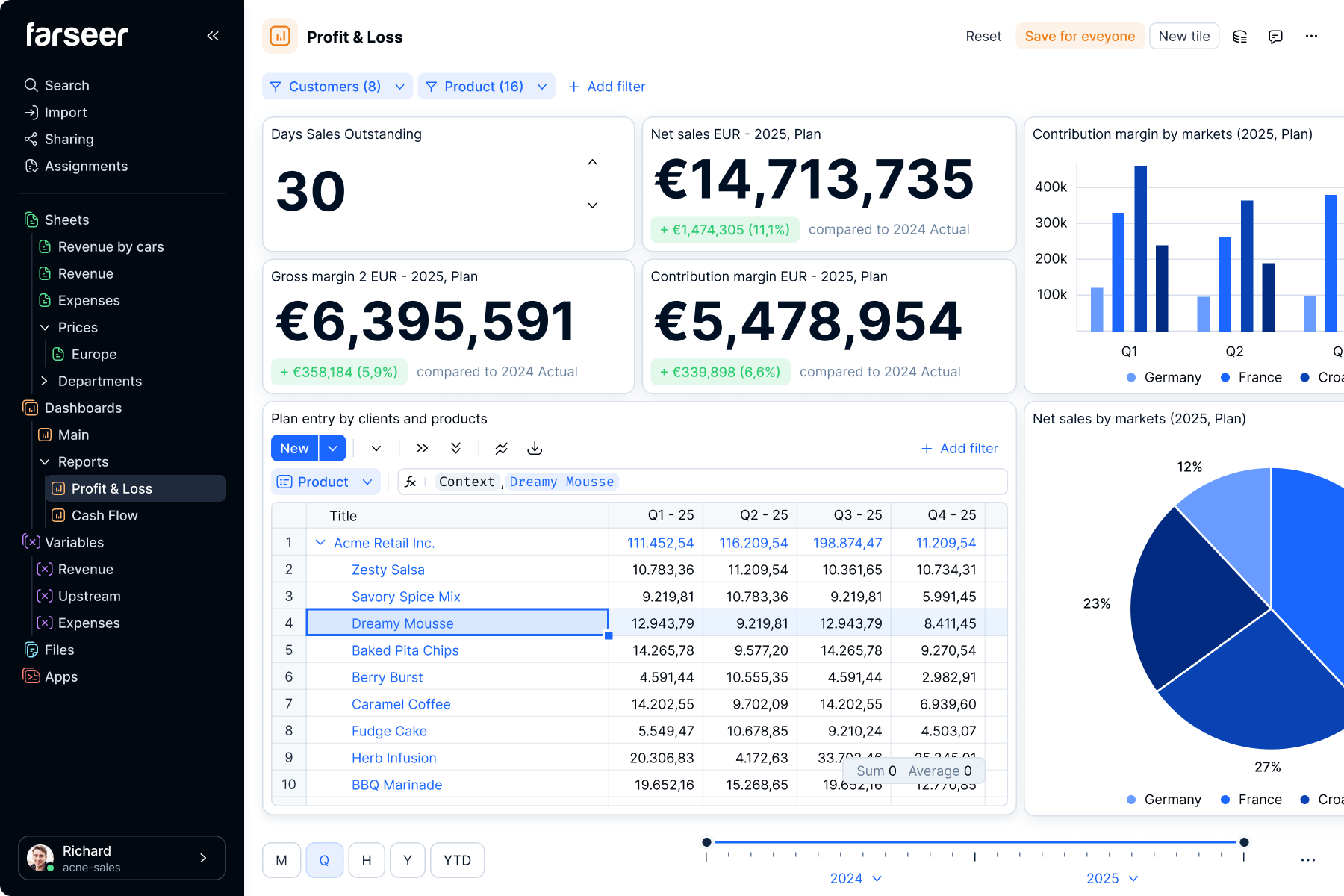Click Reset at the top toolbar

click(x=983, y=36)
